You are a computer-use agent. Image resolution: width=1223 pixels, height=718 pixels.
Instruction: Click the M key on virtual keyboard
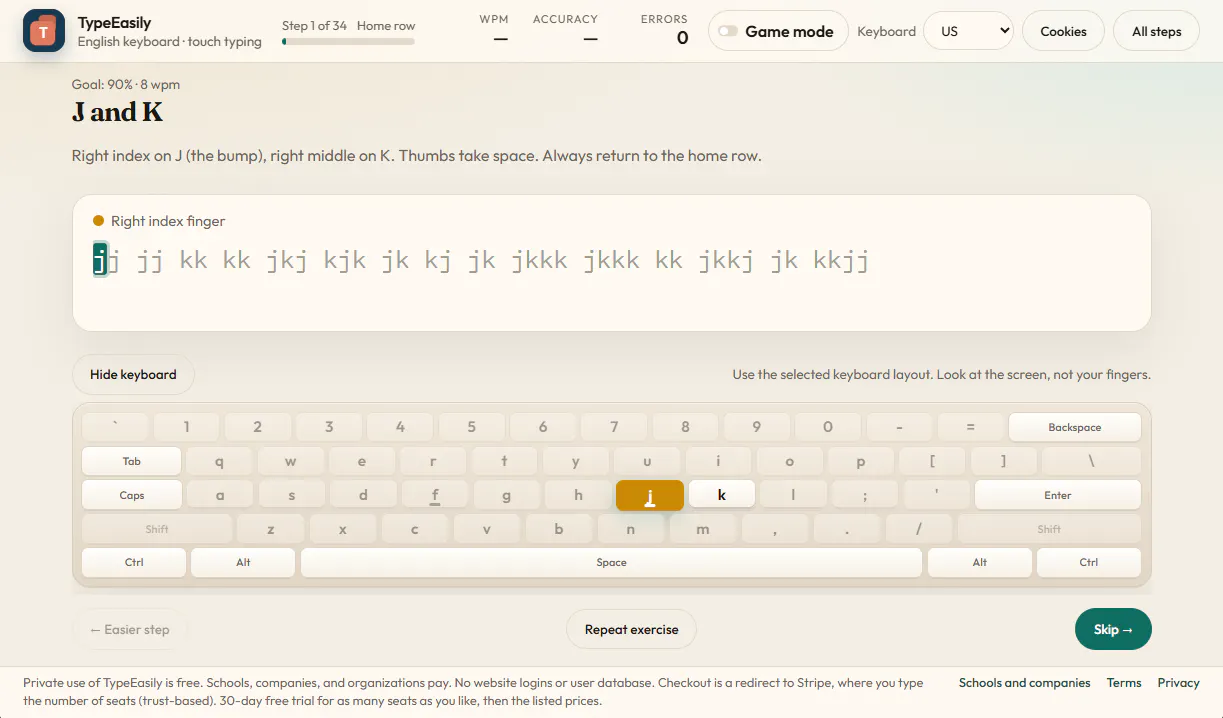pos(702,529)
